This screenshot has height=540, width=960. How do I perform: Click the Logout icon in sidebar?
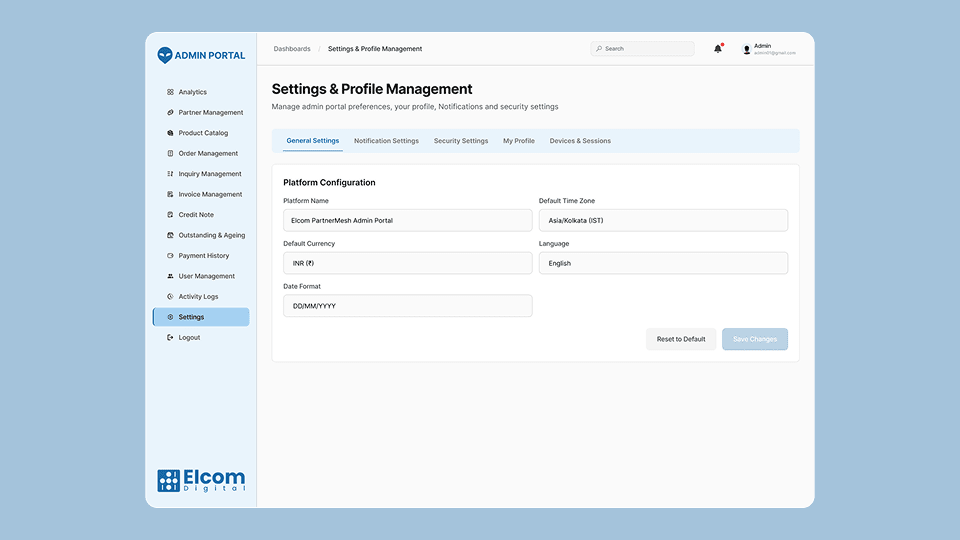(x=170, y=338)
